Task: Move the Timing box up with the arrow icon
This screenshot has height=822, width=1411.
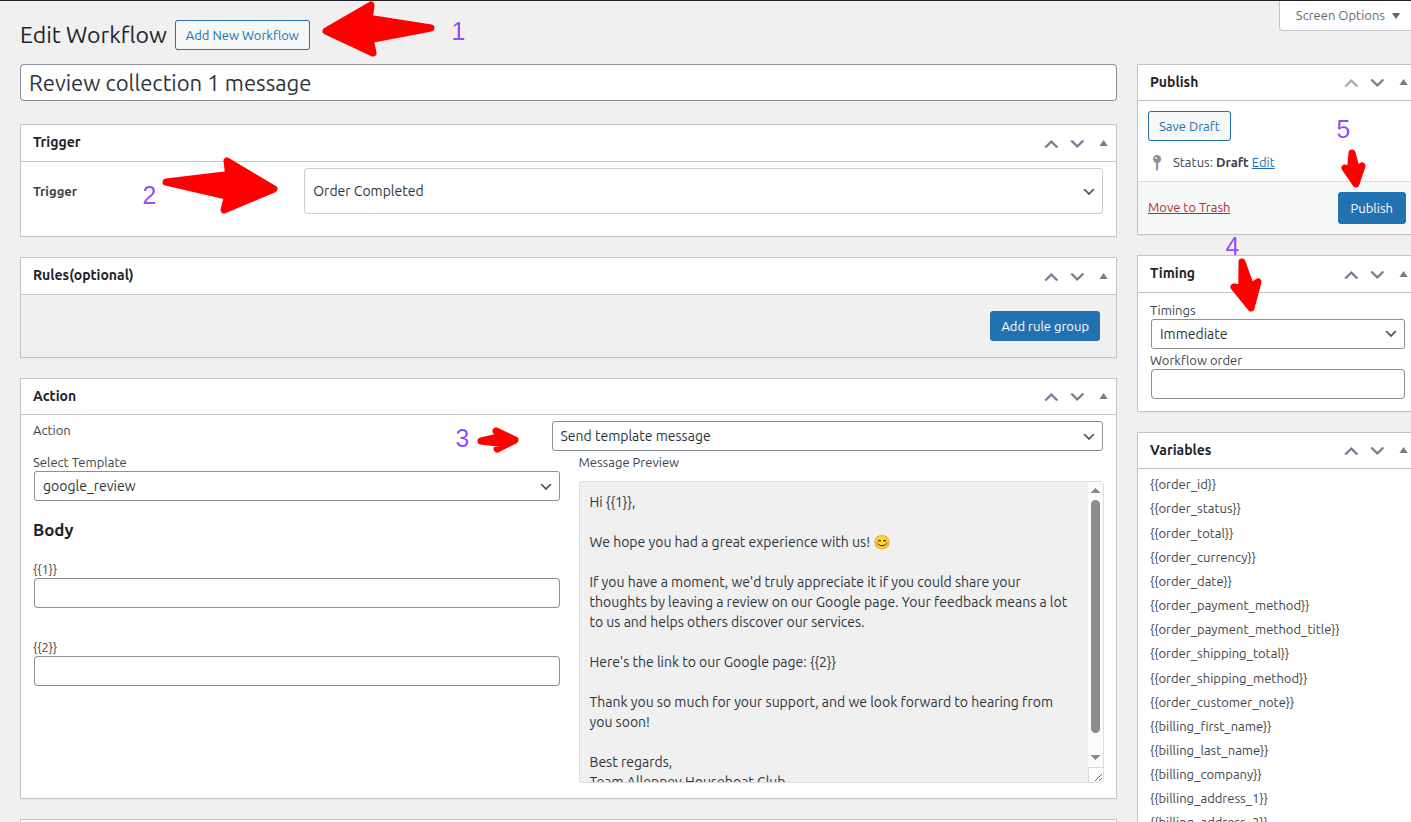Action: 1350,273
